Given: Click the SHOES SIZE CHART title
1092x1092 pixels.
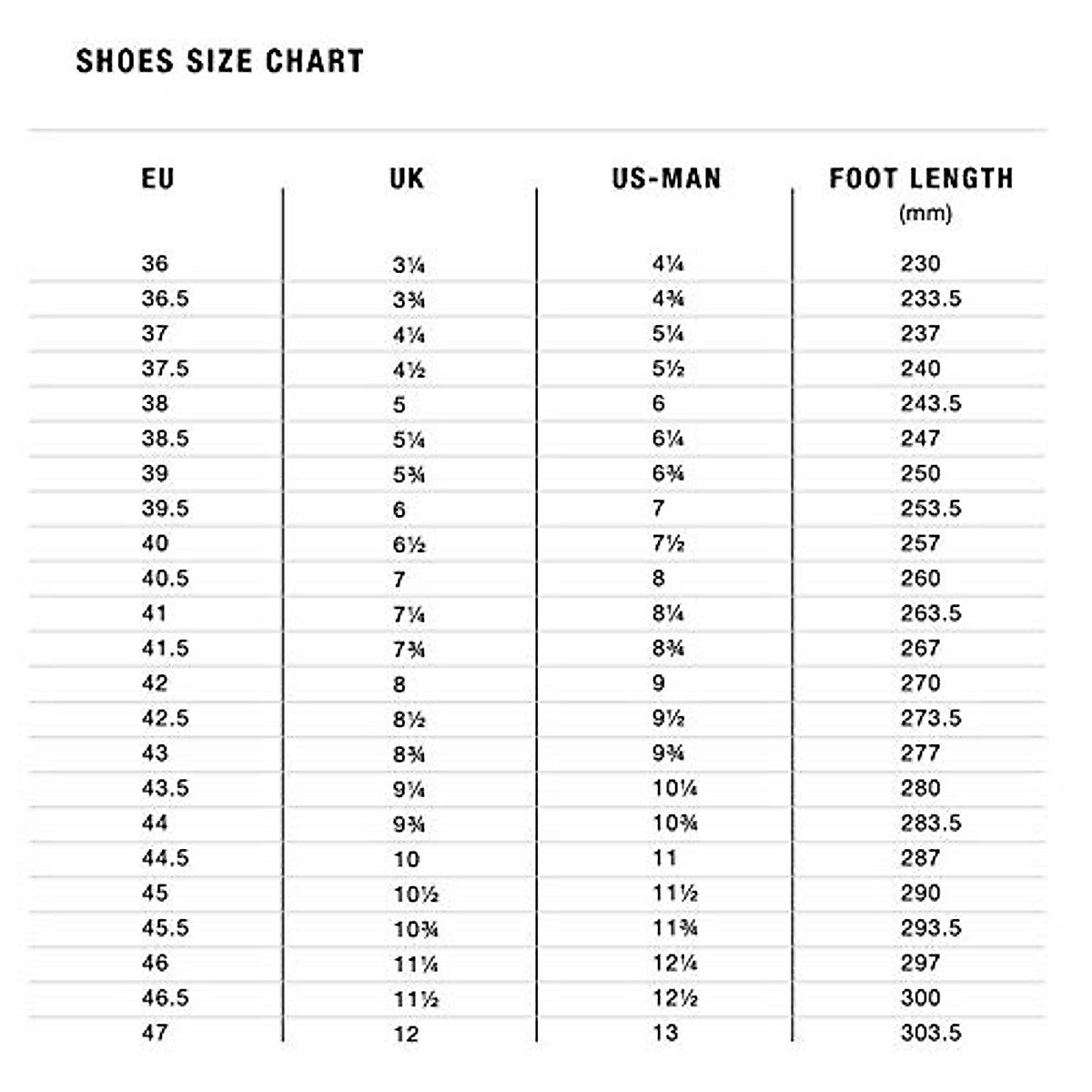Looking at the screenshot, I should (219, 61).
